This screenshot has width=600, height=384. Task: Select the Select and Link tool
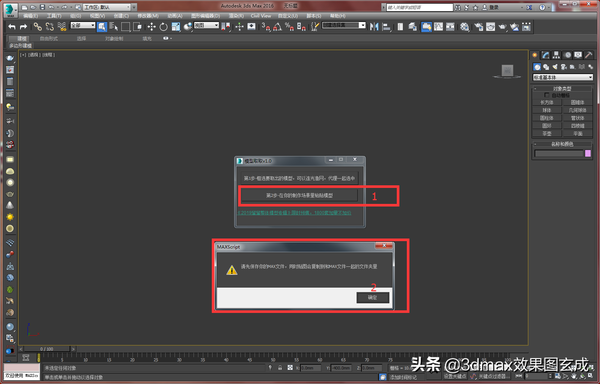[37, 27]
